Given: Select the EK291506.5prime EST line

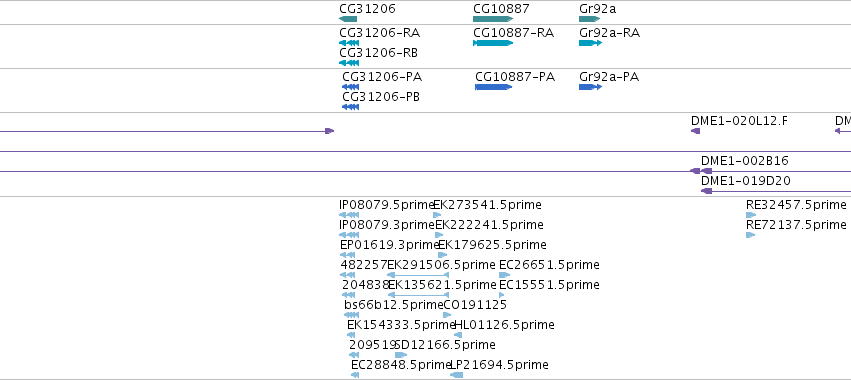Looking at the screenshot, I should (x=418, y=275).
